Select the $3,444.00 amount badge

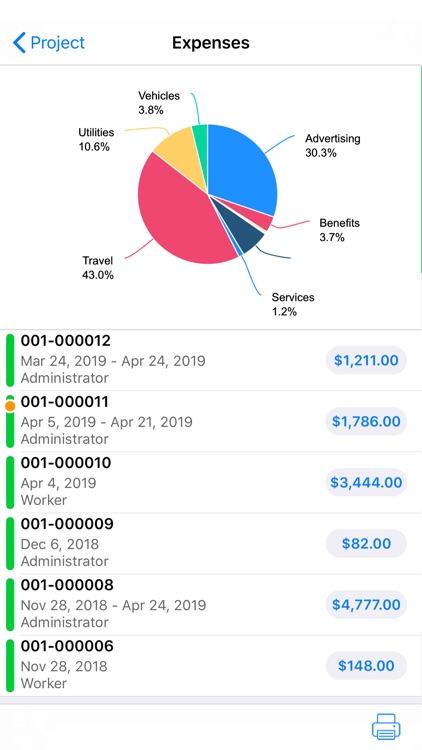tap(366, 482)
